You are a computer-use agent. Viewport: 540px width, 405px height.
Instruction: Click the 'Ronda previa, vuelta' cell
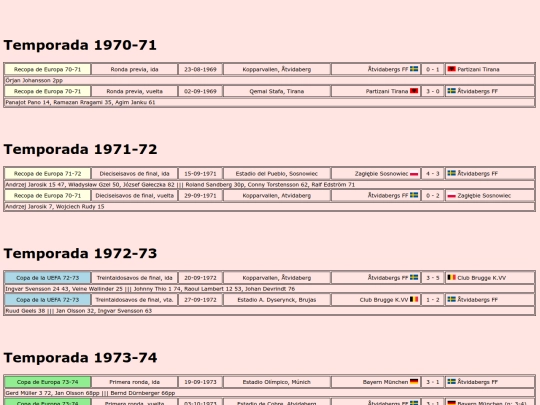[134, 91]
